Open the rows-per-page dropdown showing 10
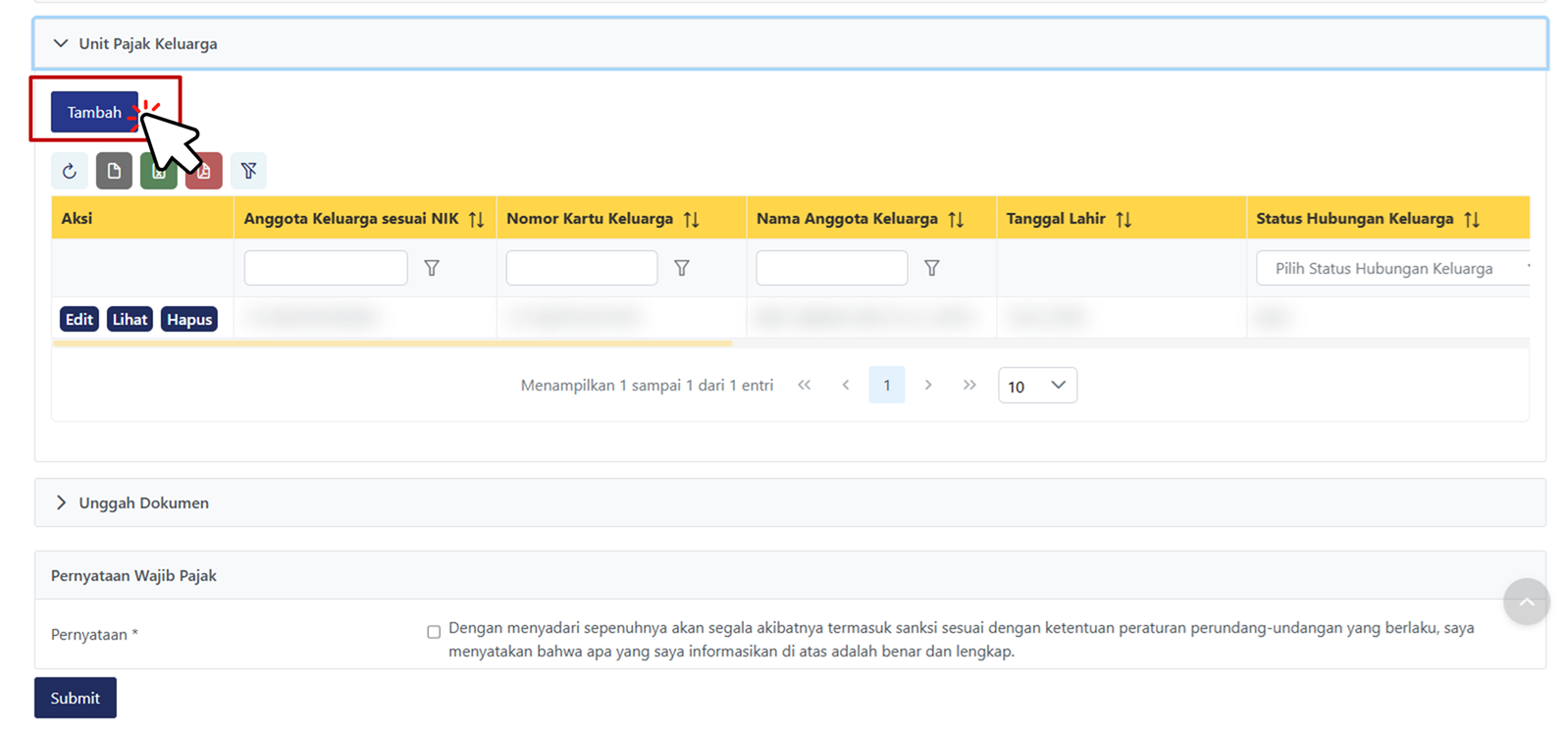 1037,386
